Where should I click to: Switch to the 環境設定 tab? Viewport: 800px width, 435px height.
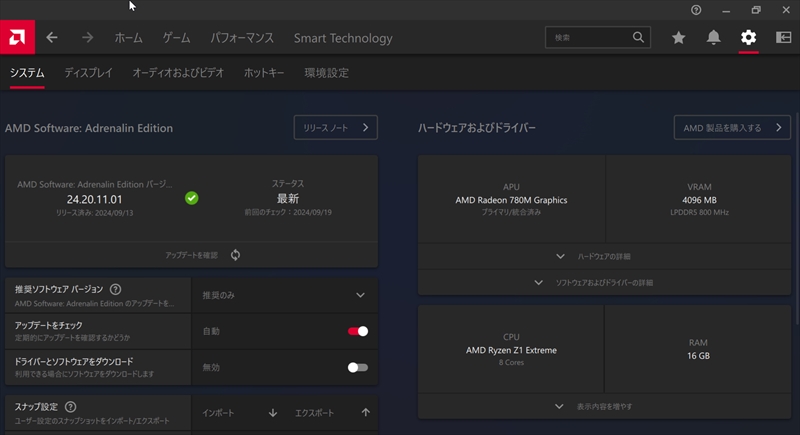pyautogui.click(x=327, y=73)
